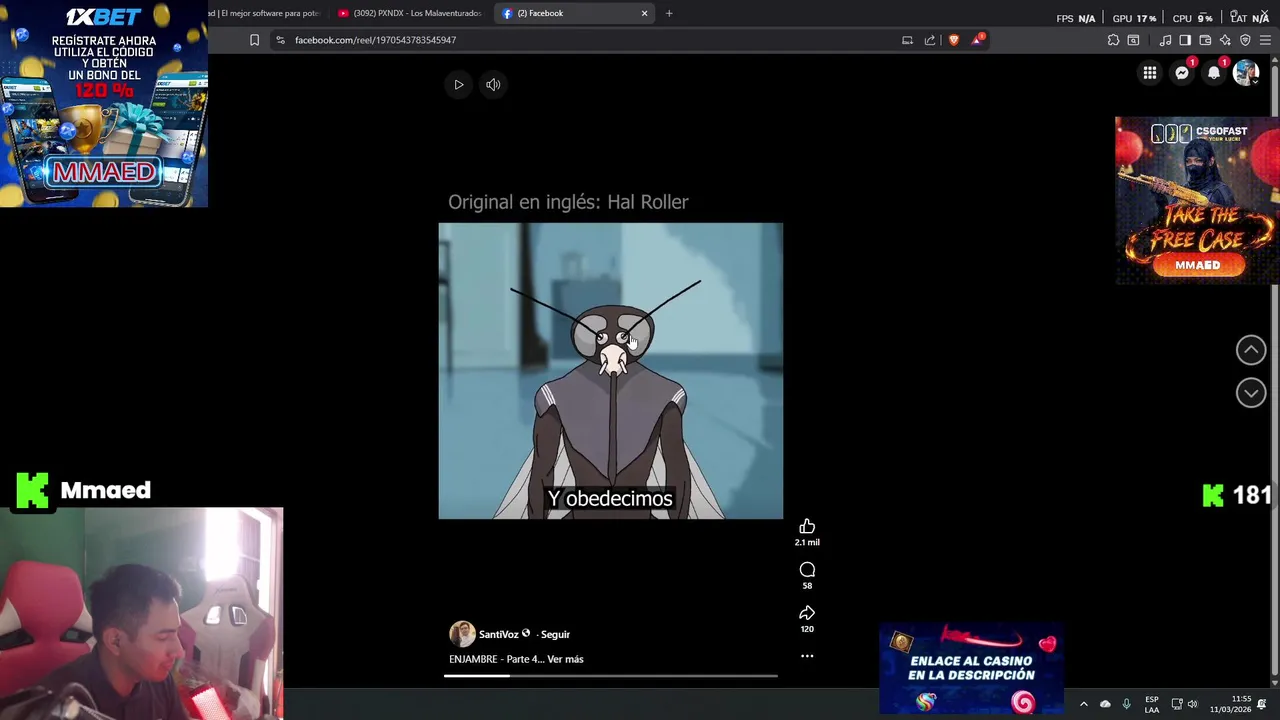Open Facebook menu grid icon
The width and height of the screenshot is (1280, 720).
(x=1150, y=73)
